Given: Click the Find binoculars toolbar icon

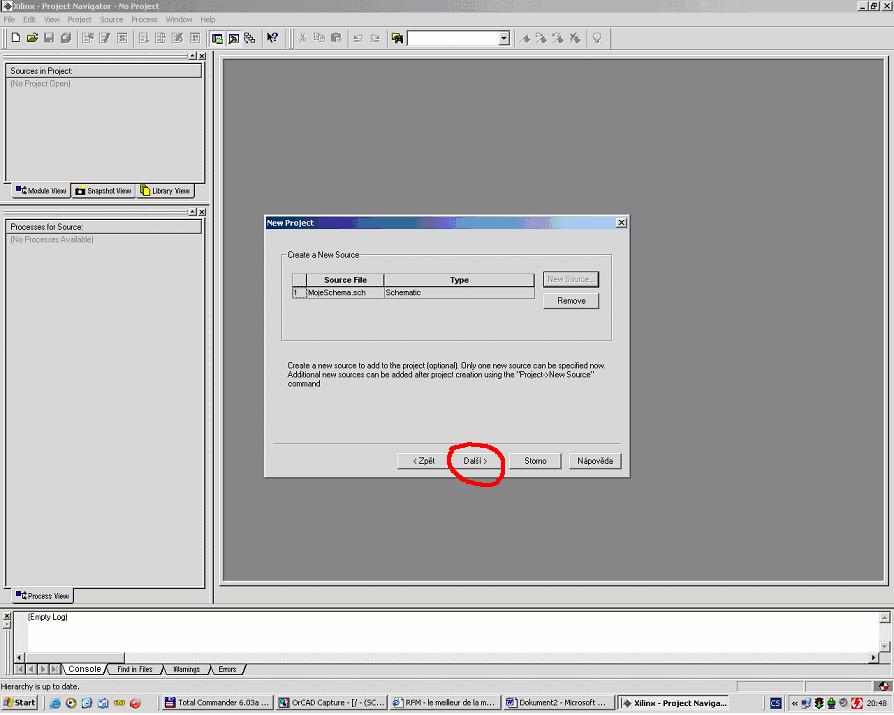Looking at the screenshot, I should pyautogui.click(x=397, y=38).
